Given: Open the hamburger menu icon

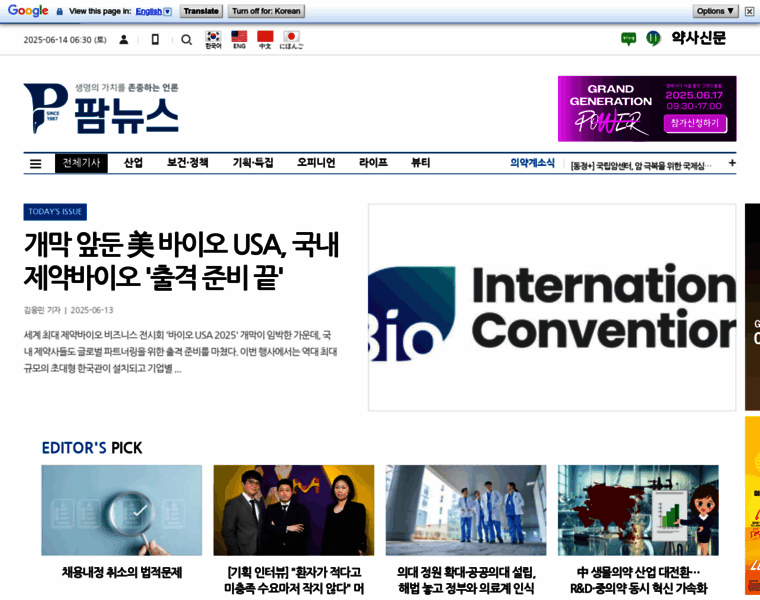Looking at the screenshot, I should point(35,164).
